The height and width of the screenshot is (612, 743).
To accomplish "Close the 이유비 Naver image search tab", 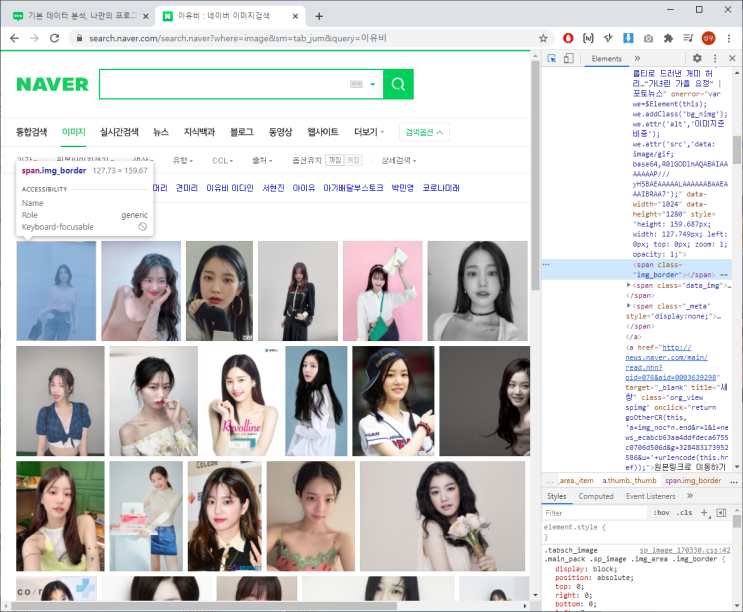I will 295,16.
